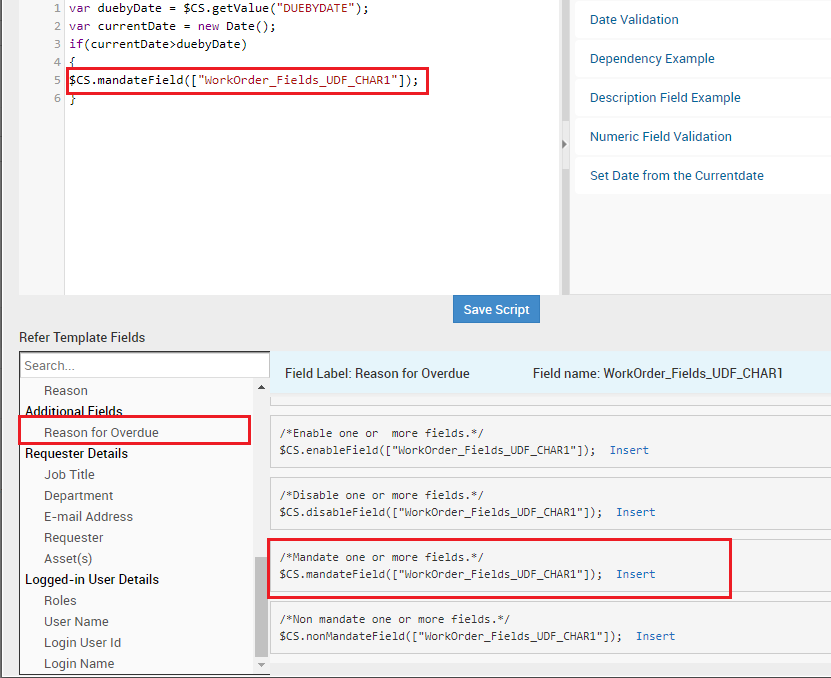Open the Date Validation sample script

(634, 20)
